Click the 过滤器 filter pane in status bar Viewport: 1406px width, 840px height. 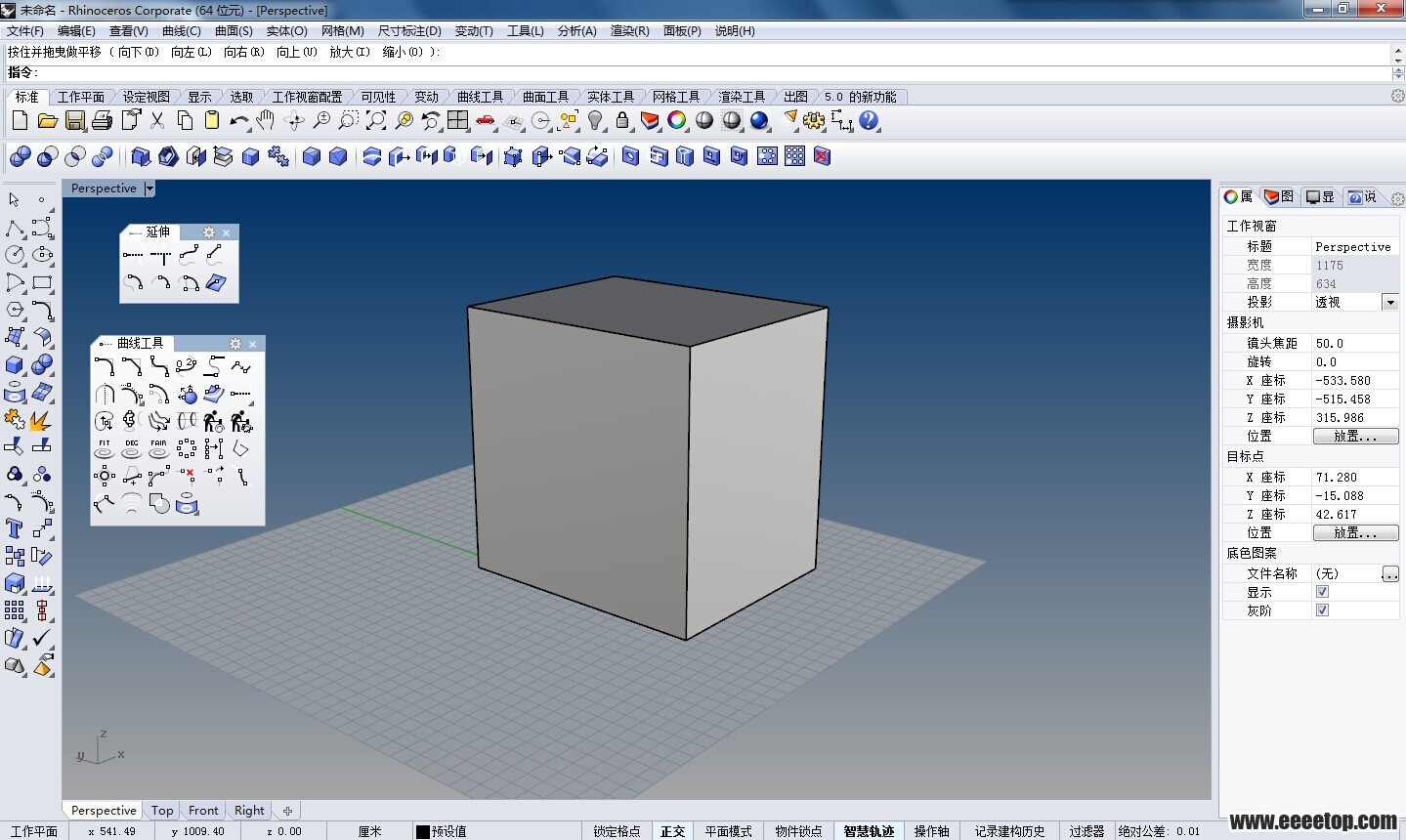click(x=1086, y=831)
